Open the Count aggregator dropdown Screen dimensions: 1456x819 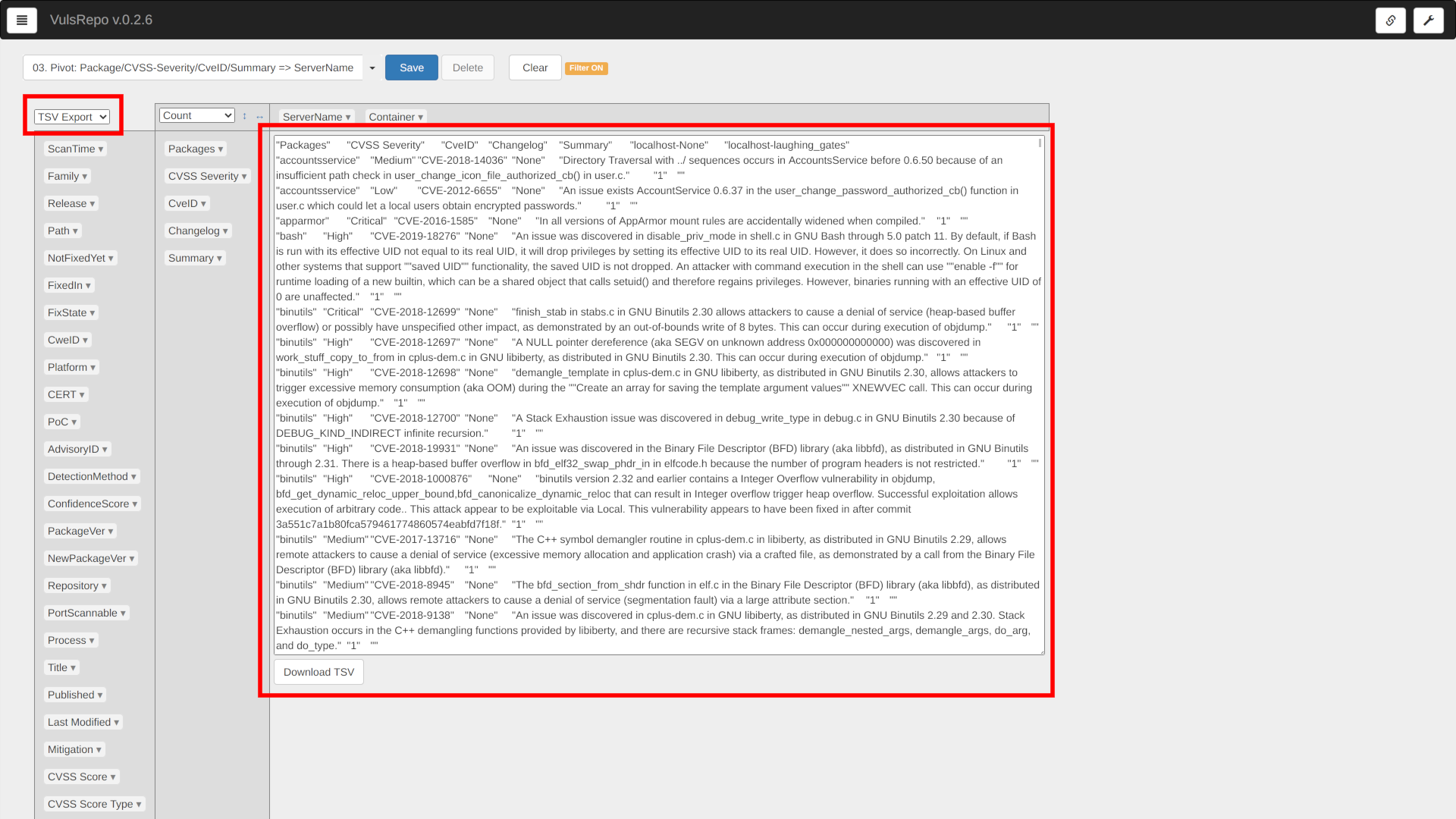[197, 115]
